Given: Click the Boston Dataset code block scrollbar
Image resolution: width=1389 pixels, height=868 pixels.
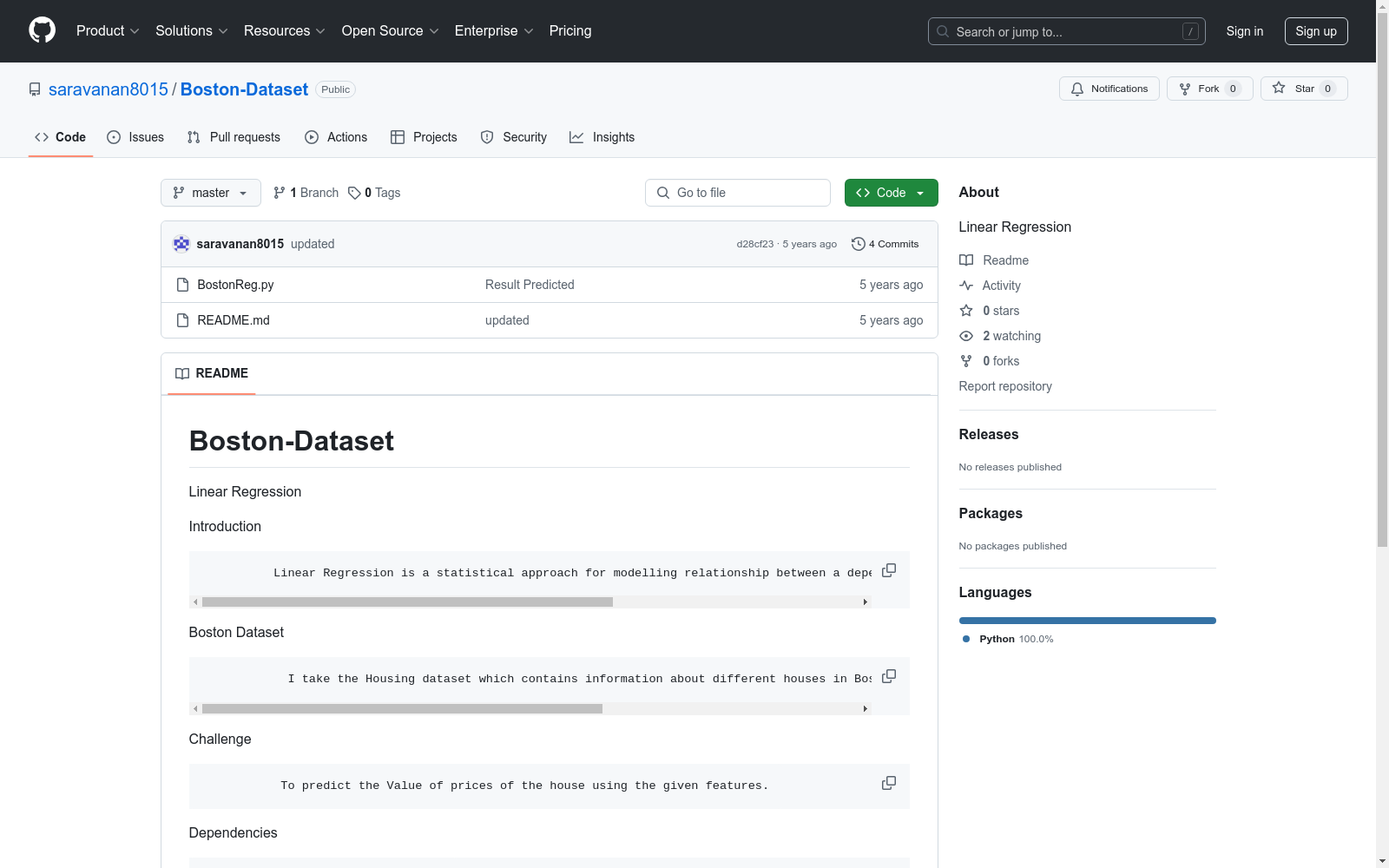Looking at the screenshot, I should tap(402, 708).
